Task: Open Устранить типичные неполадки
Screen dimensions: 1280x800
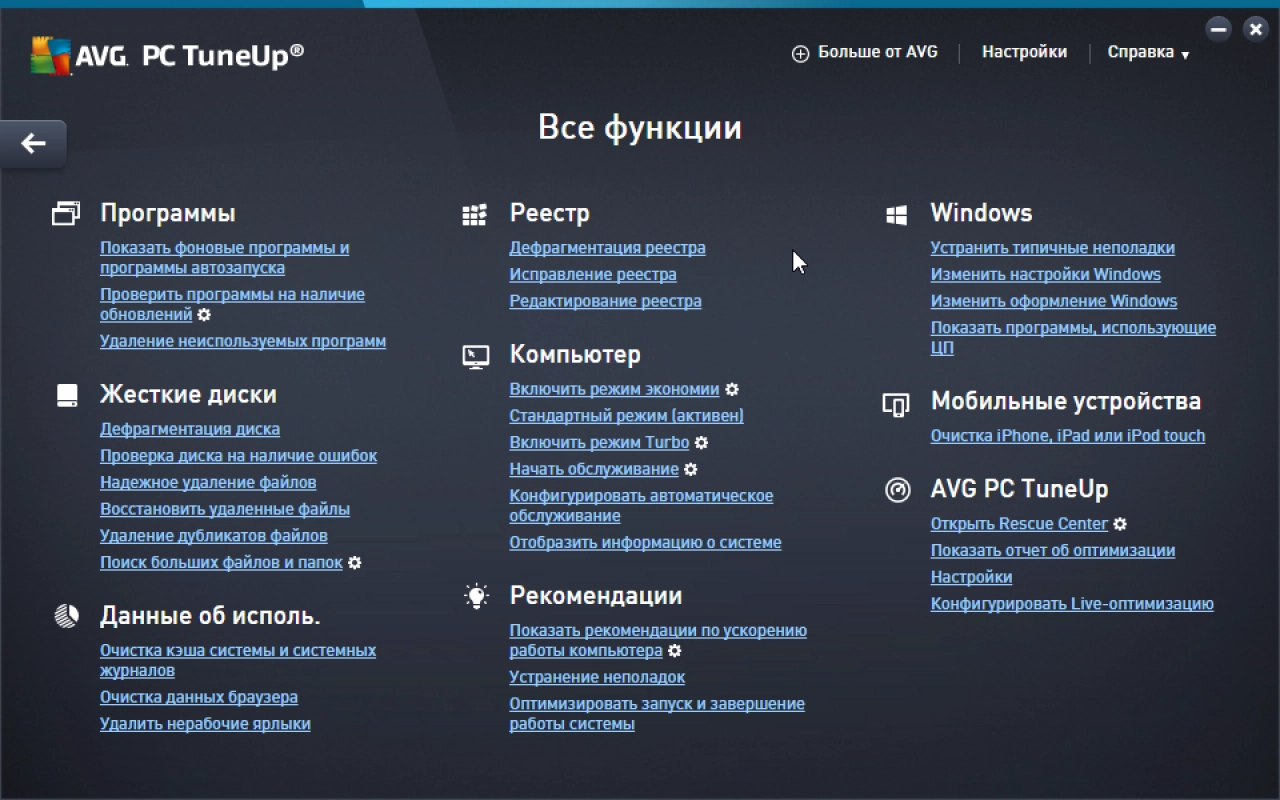Action: click(1053, 248)
